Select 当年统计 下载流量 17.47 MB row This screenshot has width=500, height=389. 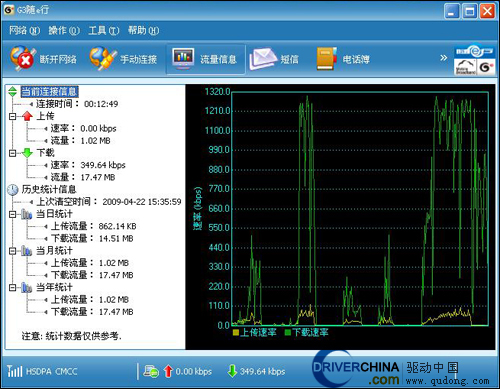(x=92, y=312)
